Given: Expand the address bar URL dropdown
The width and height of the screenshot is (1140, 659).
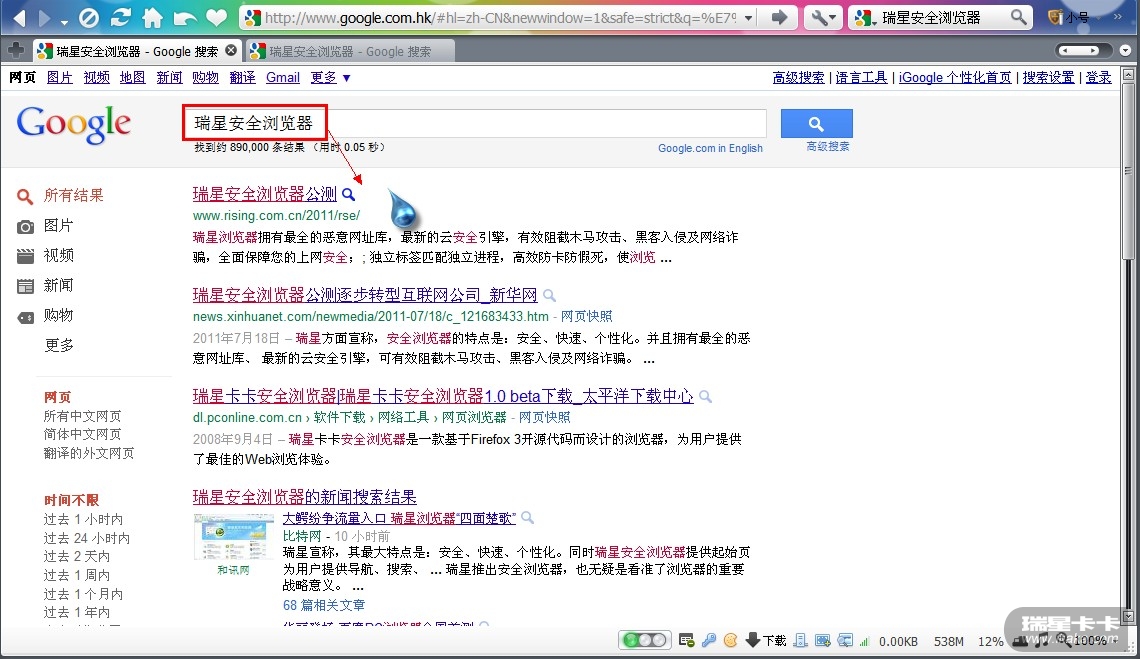Looking at the screenshot, I should (x=748, y=17).
